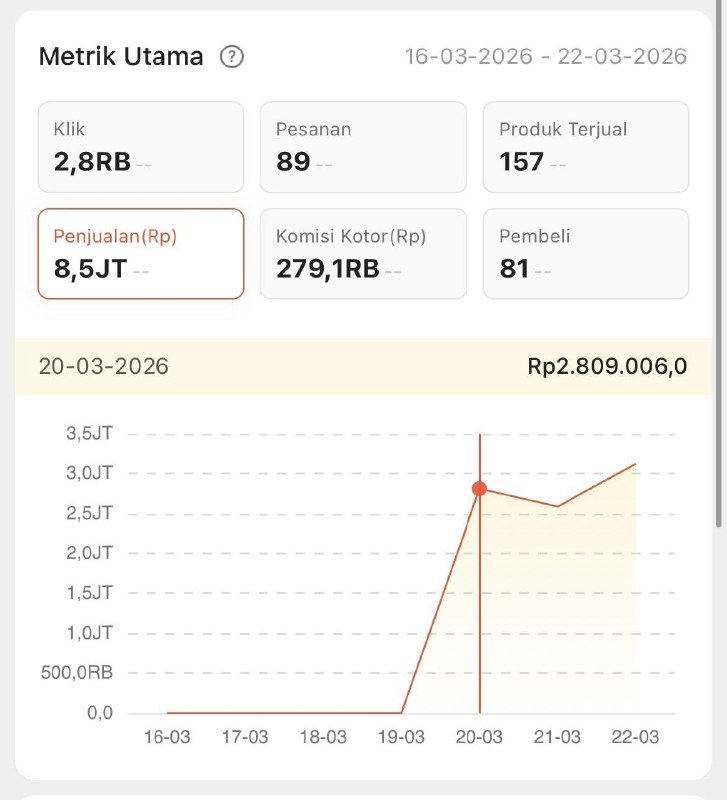
Task: Click the red data point on chart
Action: [x=480, y=488]
